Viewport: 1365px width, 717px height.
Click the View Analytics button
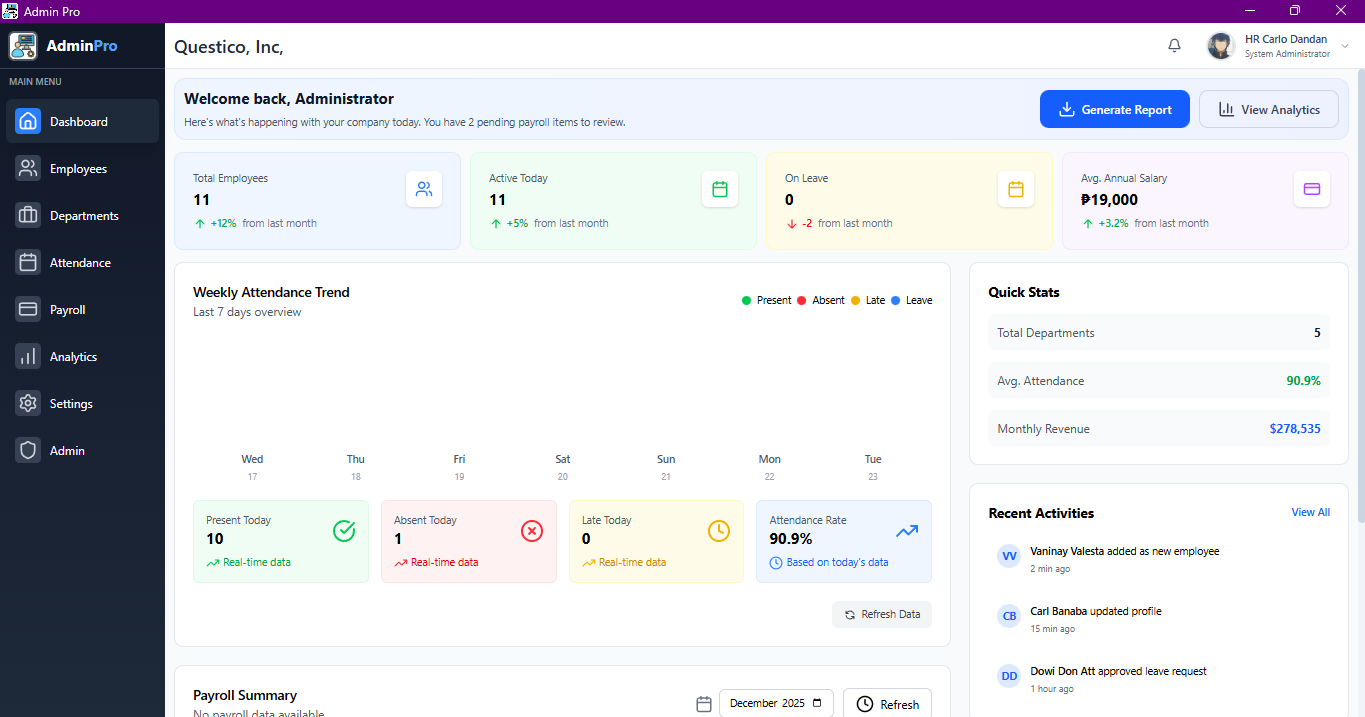pyautogui.click(x=1269, y=109)
